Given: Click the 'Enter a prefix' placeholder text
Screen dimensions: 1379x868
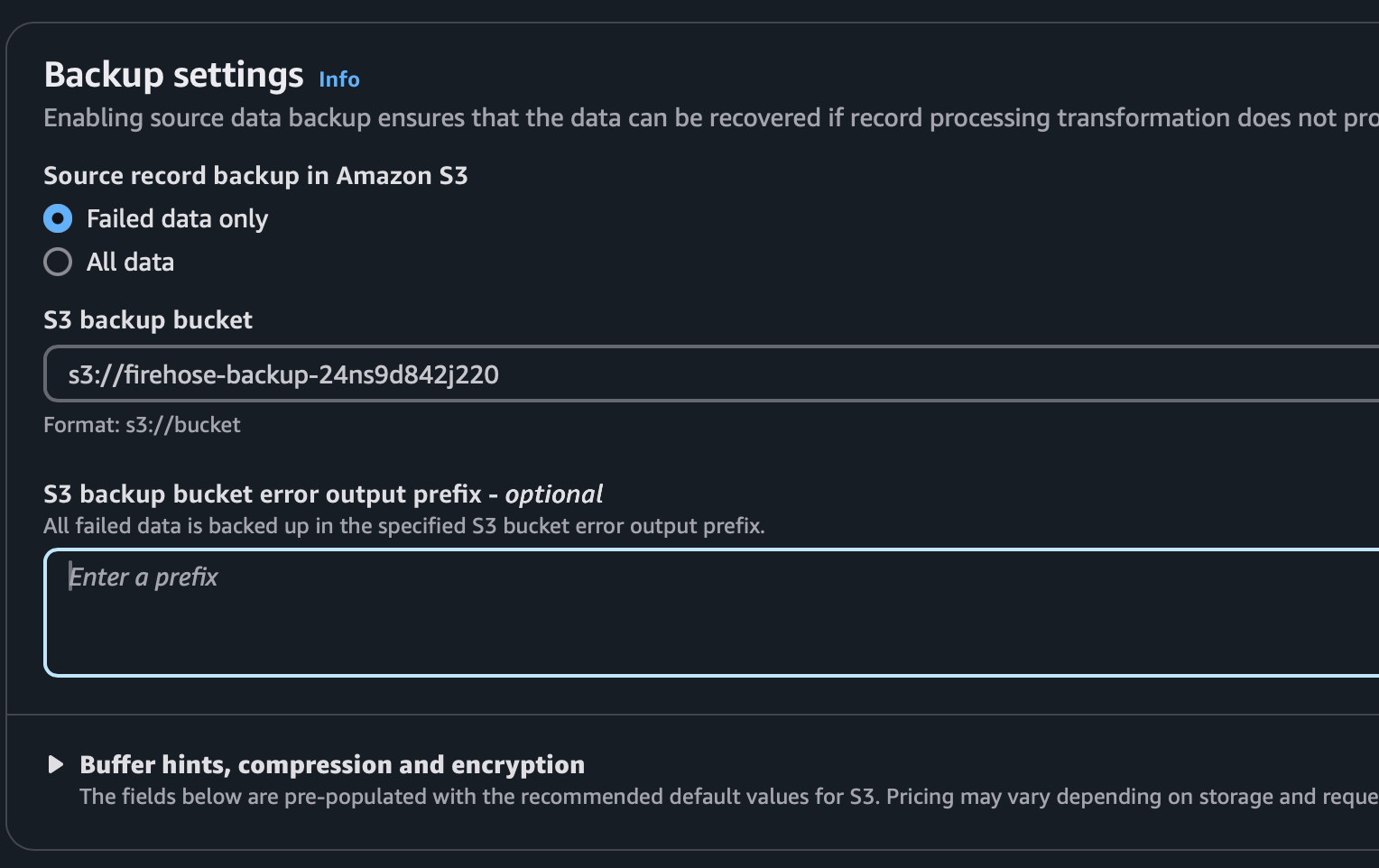Looking at the screenshot, I should coord(143,577).
